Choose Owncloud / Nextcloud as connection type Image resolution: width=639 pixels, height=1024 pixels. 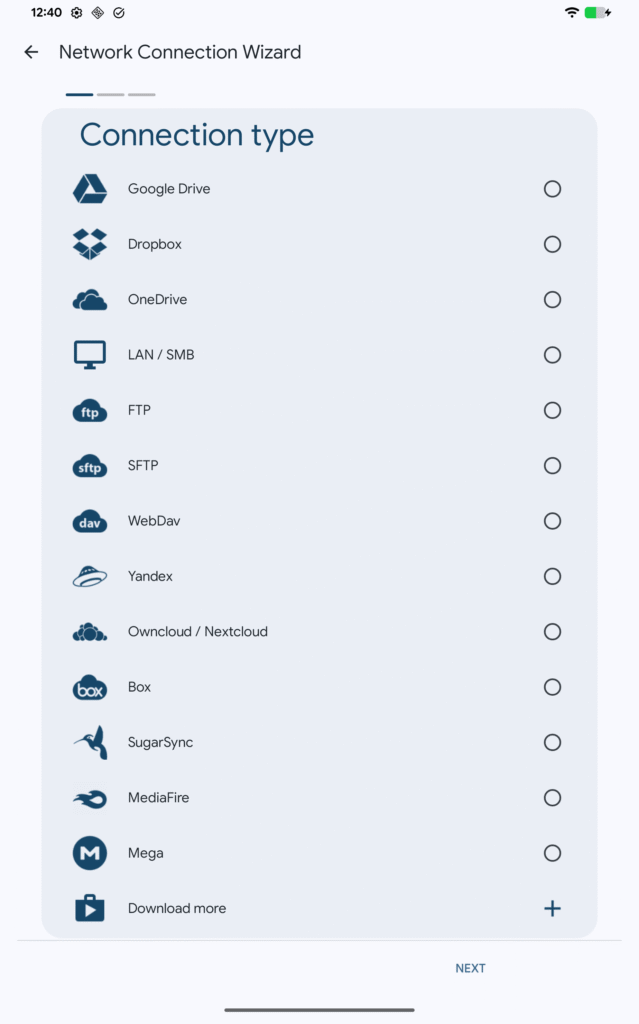(552, 631)
